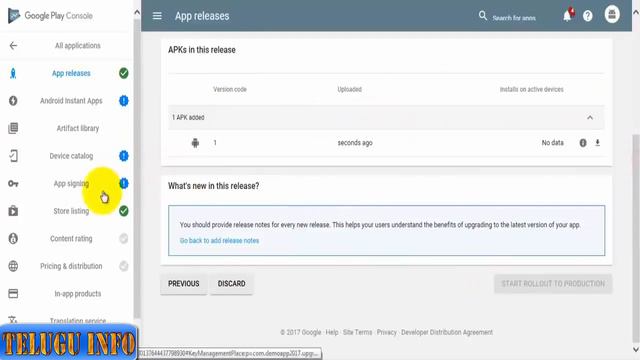Screen dimensions: 640x360
Task: Click the key icon for App signing
Action: click(x=13, y=184)
